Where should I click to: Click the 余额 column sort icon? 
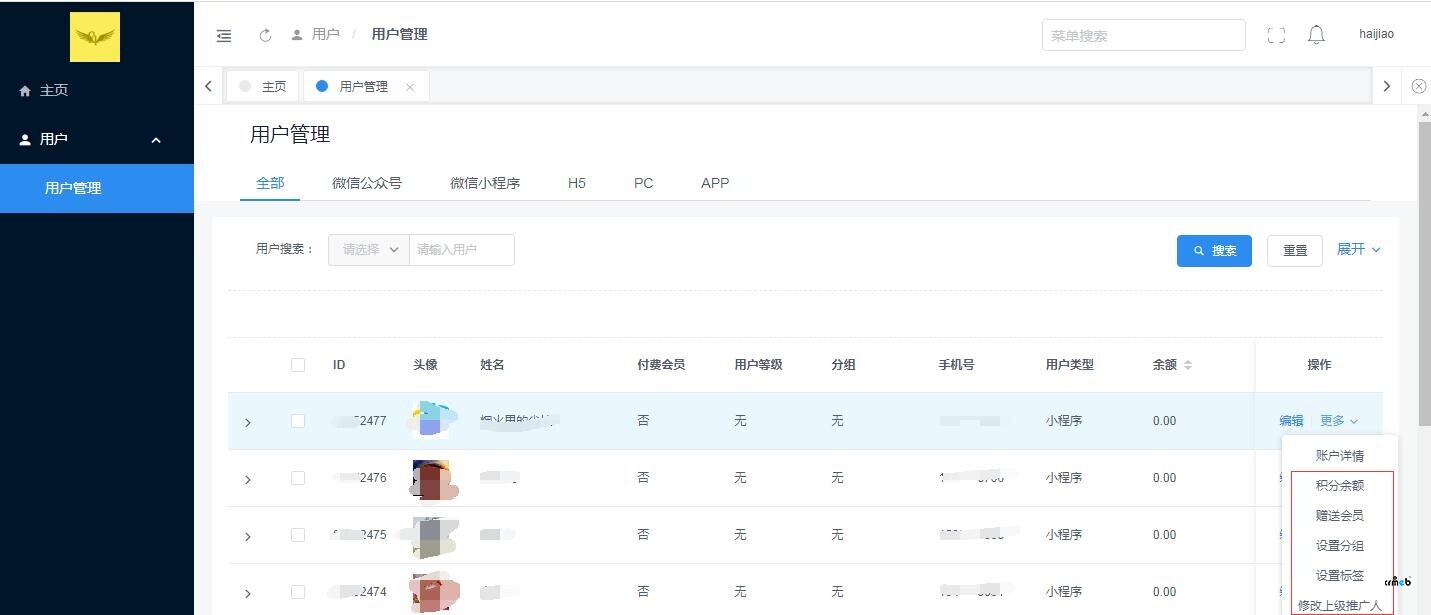coord(1188,365)
